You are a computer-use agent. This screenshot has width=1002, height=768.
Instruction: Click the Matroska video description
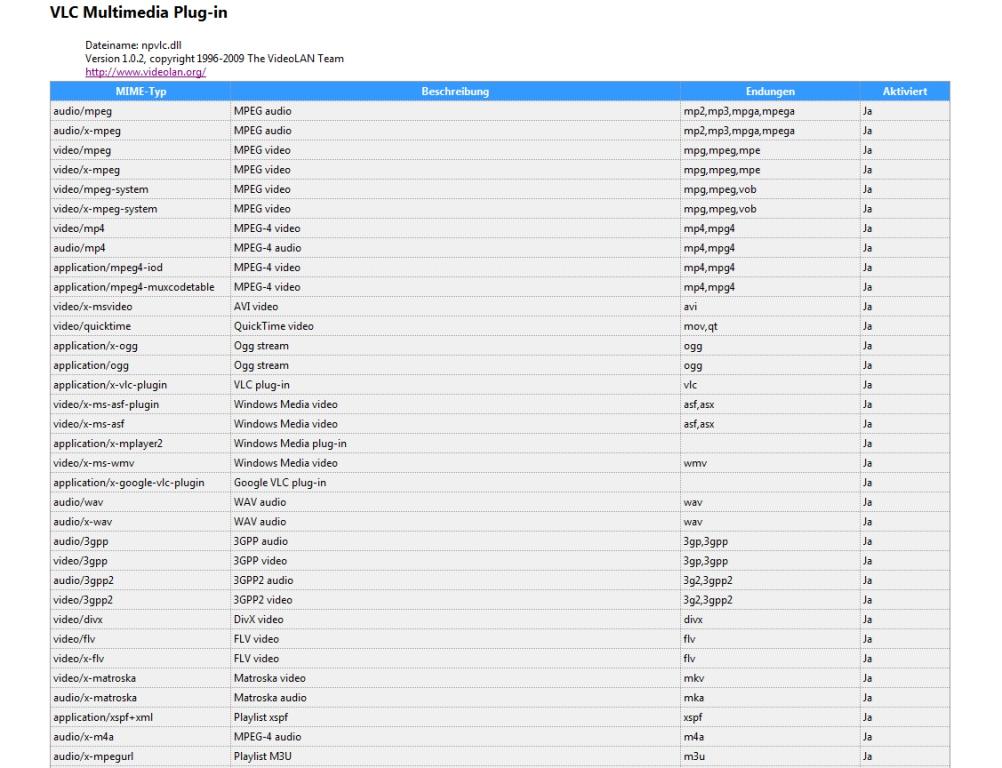point(455,678)
